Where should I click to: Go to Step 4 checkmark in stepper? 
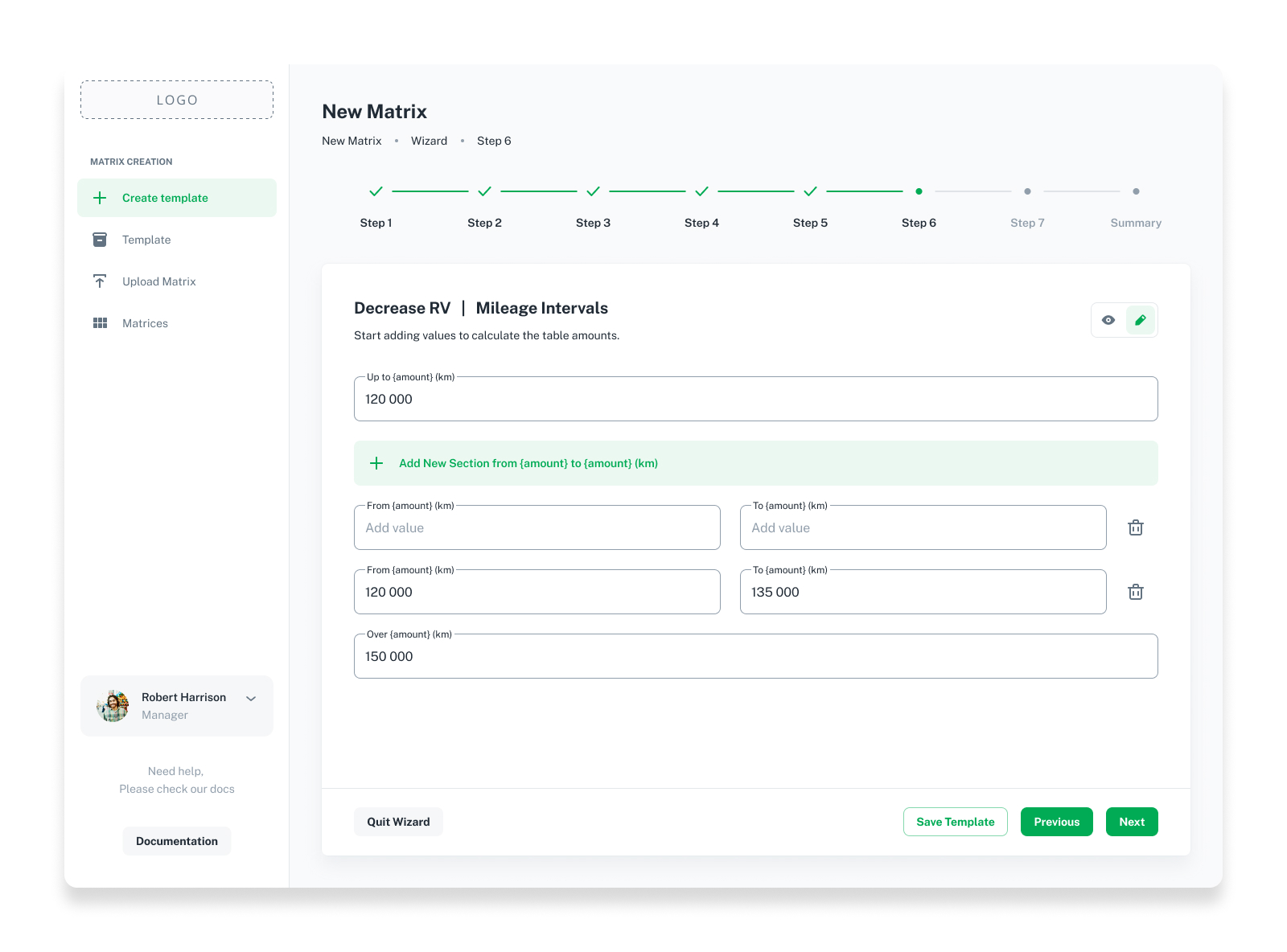701,191
